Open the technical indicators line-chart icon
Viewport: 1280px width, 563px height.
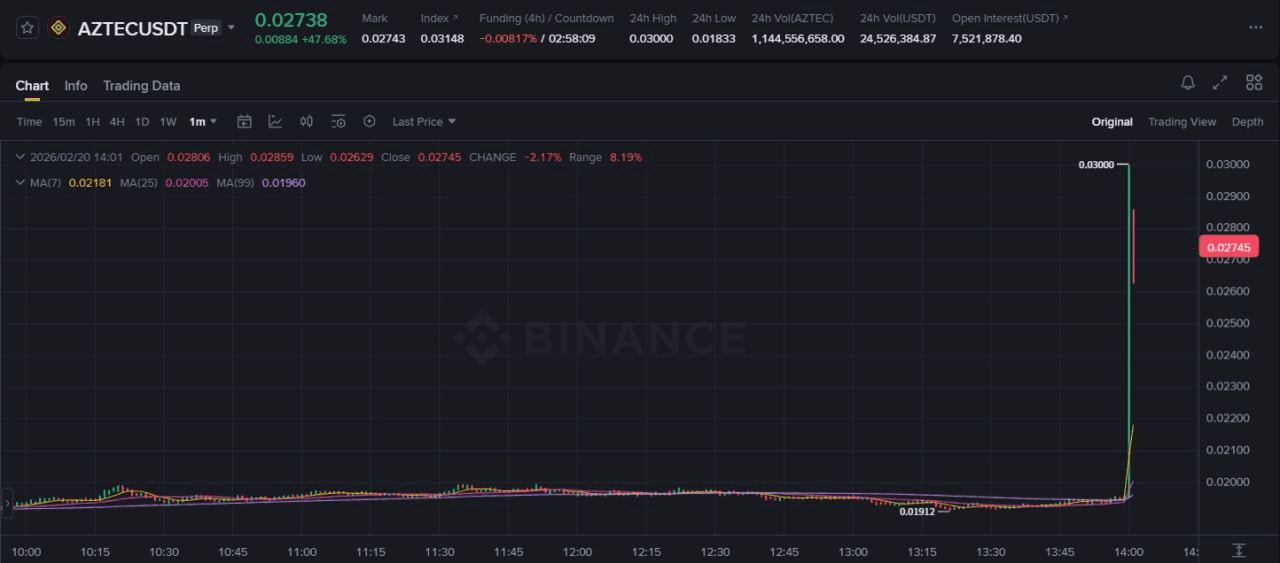(x=275, y=121)
